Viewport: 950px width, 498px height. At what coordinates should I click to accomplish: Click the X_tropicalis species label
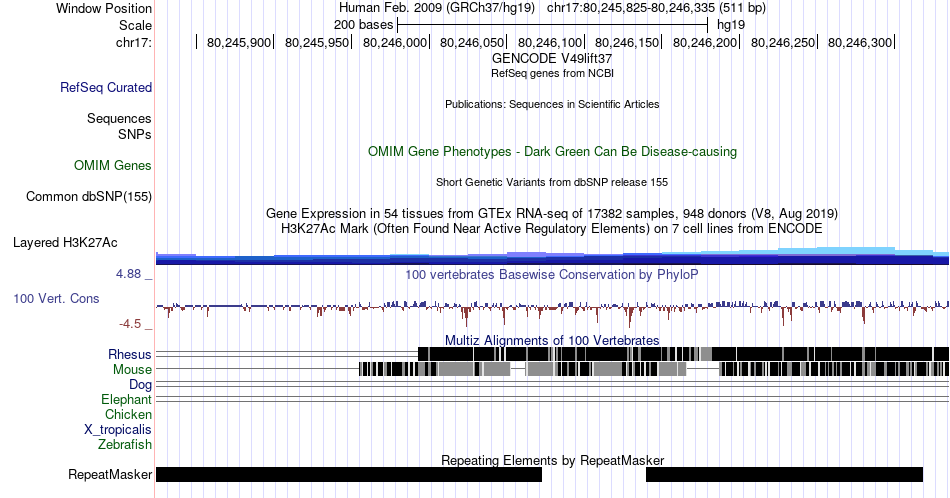tap(118, 429)
